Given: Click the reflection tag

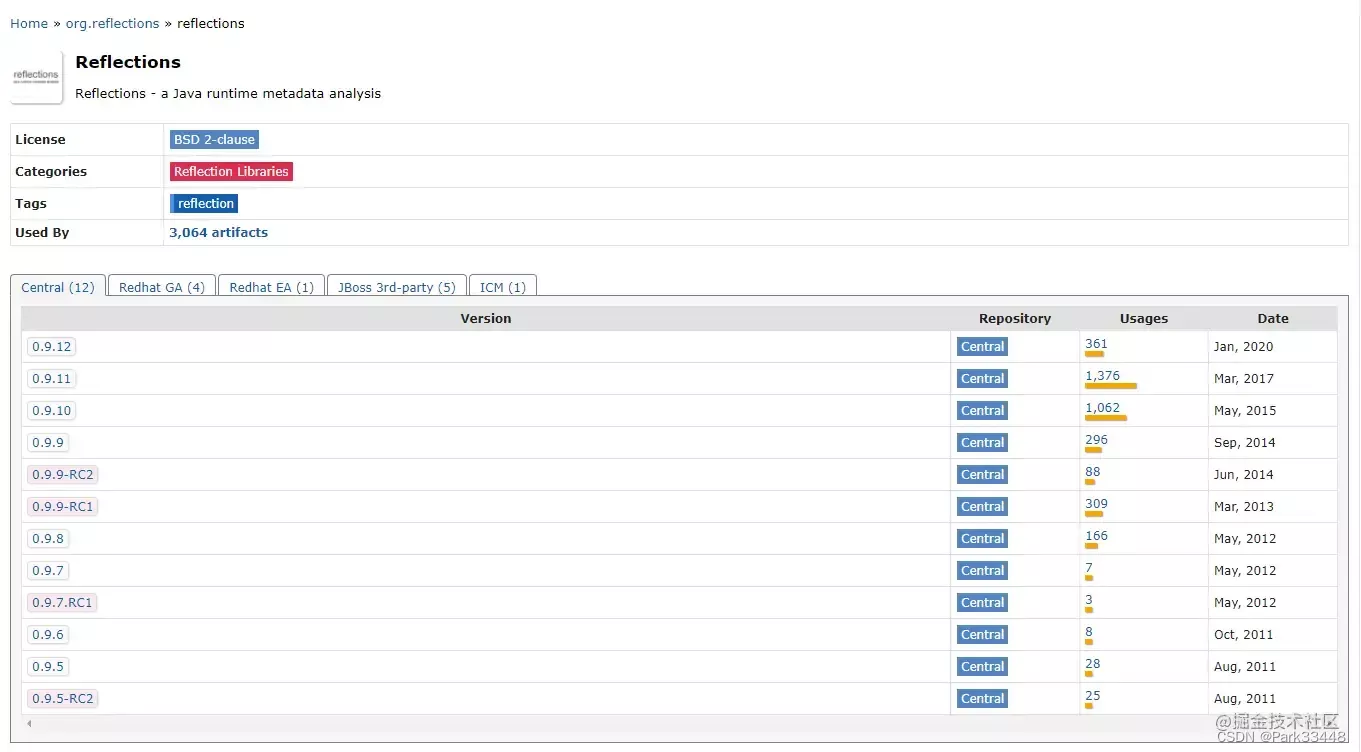Looking at the screenshot, I should click(204, 204).
